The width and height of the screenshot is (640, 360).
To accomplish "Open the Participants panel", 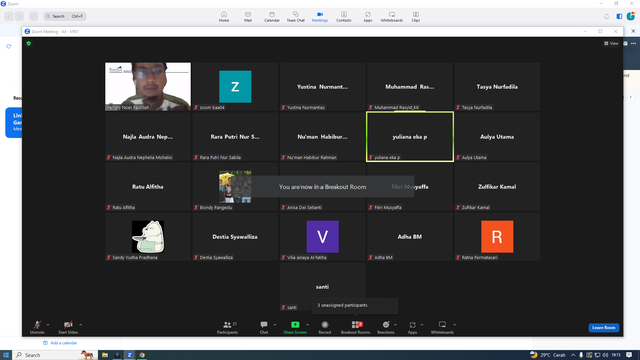I will (227, 327).
